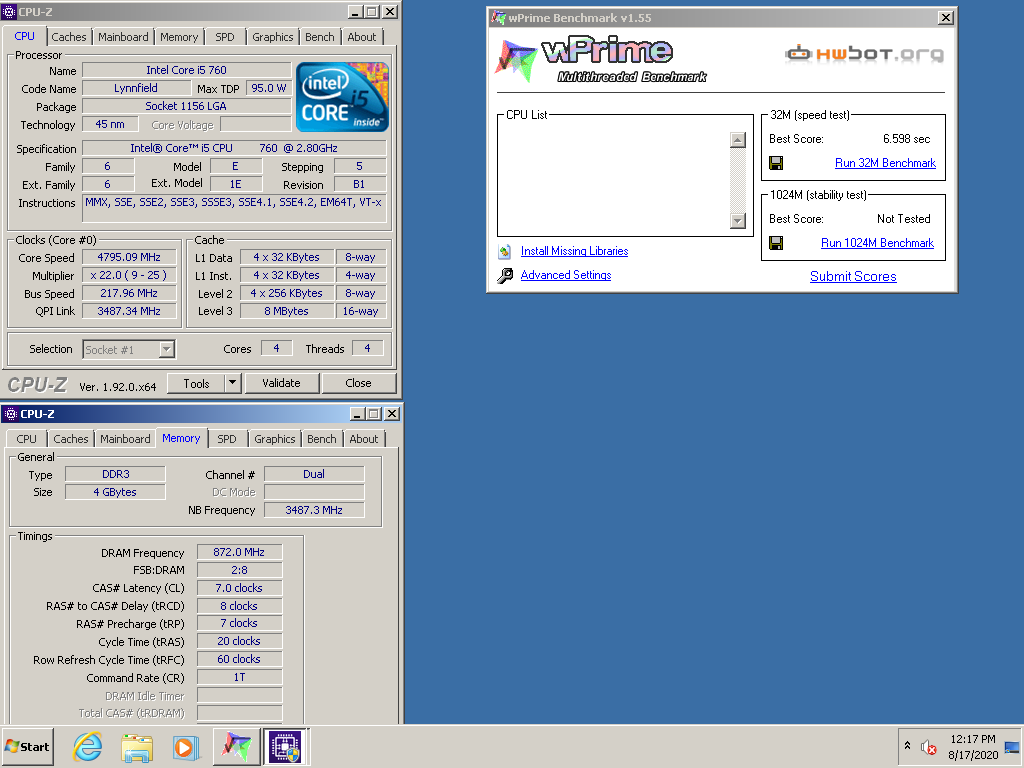Click the Intel Core i5 logo badge
Image resolution: width=1024 pixels, height=768 pixels.
click(342, 97)
